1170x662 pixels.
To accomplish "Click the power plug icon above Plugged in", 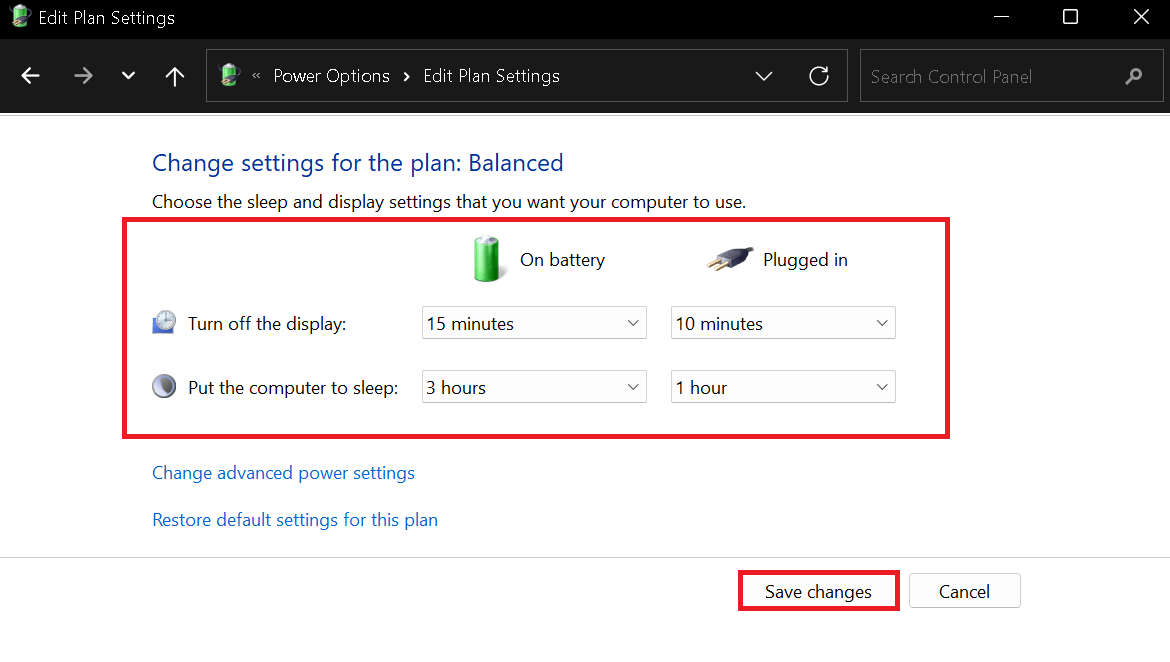I will (x=728, y=257).
